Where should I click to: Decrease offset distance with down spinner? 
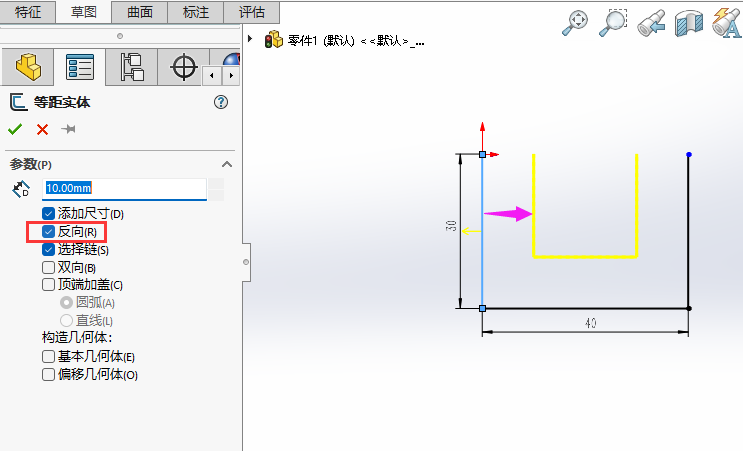click(216, 195)
